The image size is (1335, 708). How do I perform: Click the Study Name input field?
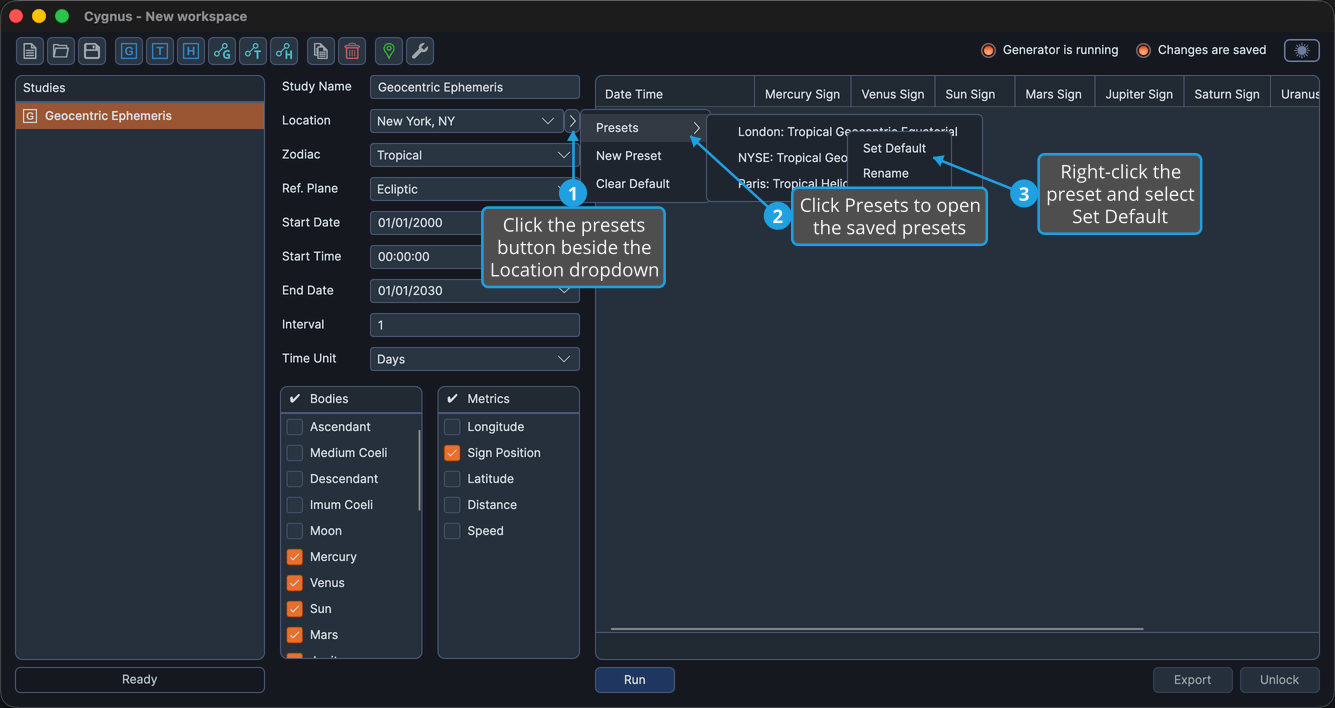[474, 87]
